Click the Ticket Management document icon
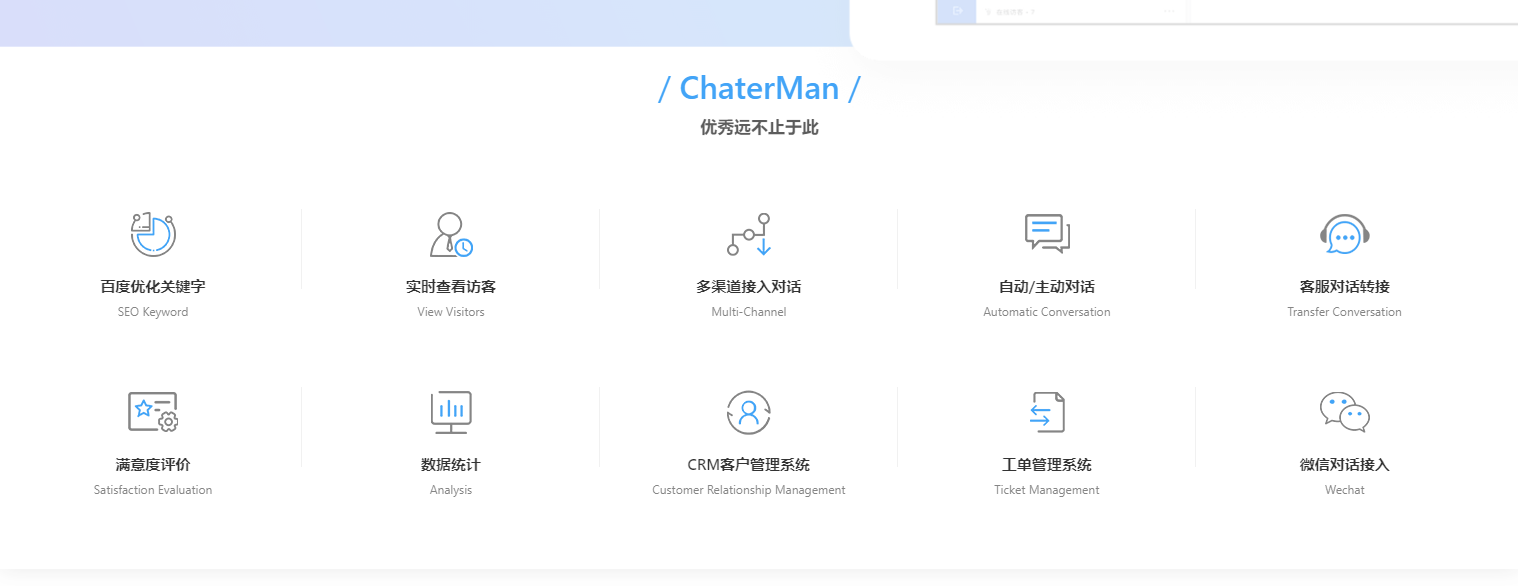The height and width of the screenshot is (586, 1518). (x=1047, y=412)
